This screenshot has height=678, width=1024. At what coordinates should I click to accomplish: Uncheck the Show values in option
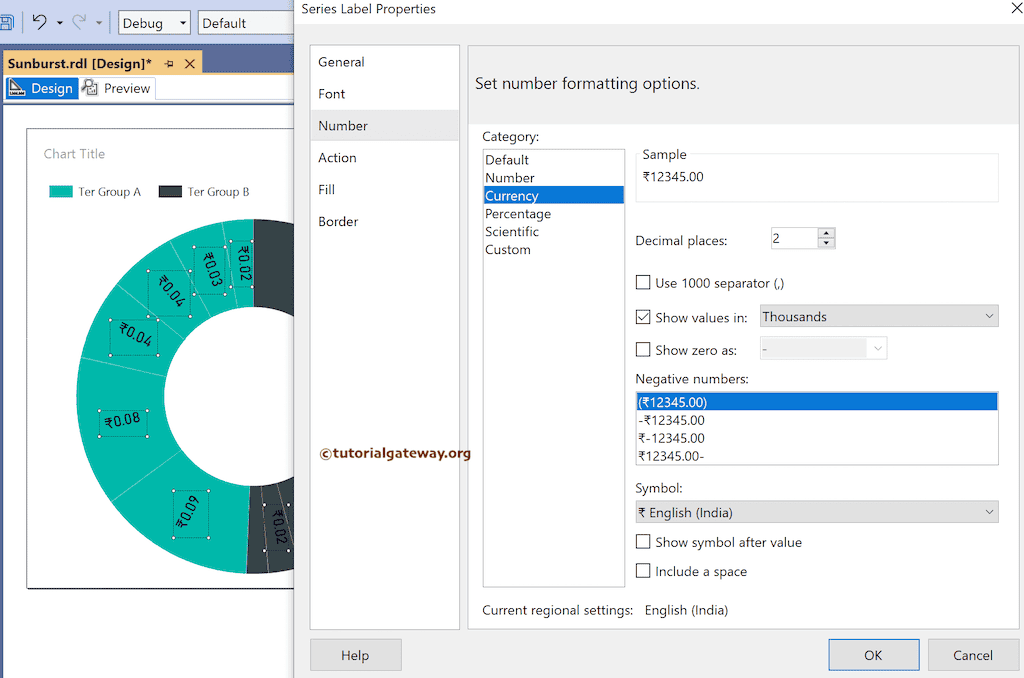pos(643,316)
